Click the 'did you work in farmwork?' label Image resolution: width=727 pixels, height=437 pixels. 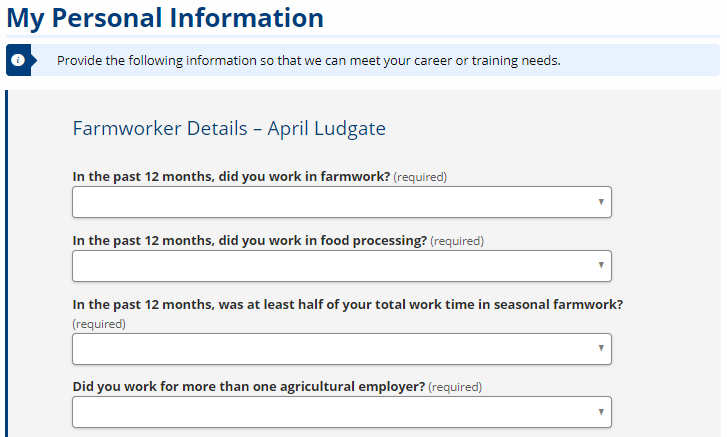[231, 177]
